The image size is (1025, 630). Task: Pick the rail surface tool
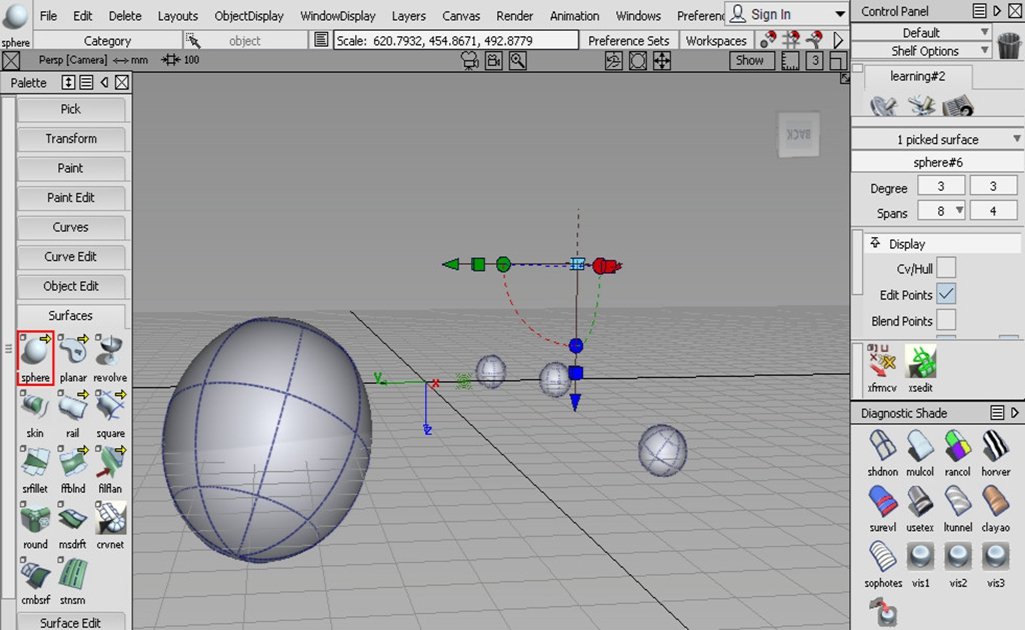(73, 413)
